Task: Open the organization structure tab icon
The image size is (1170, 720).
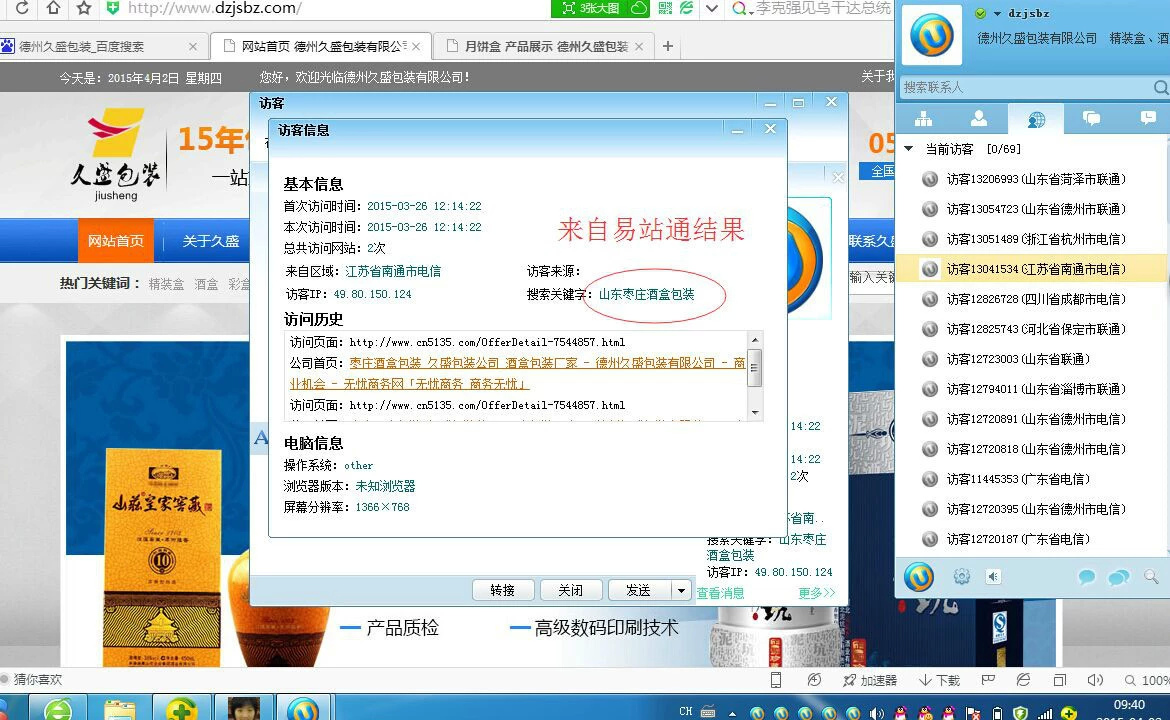Action: coord(923,119)
